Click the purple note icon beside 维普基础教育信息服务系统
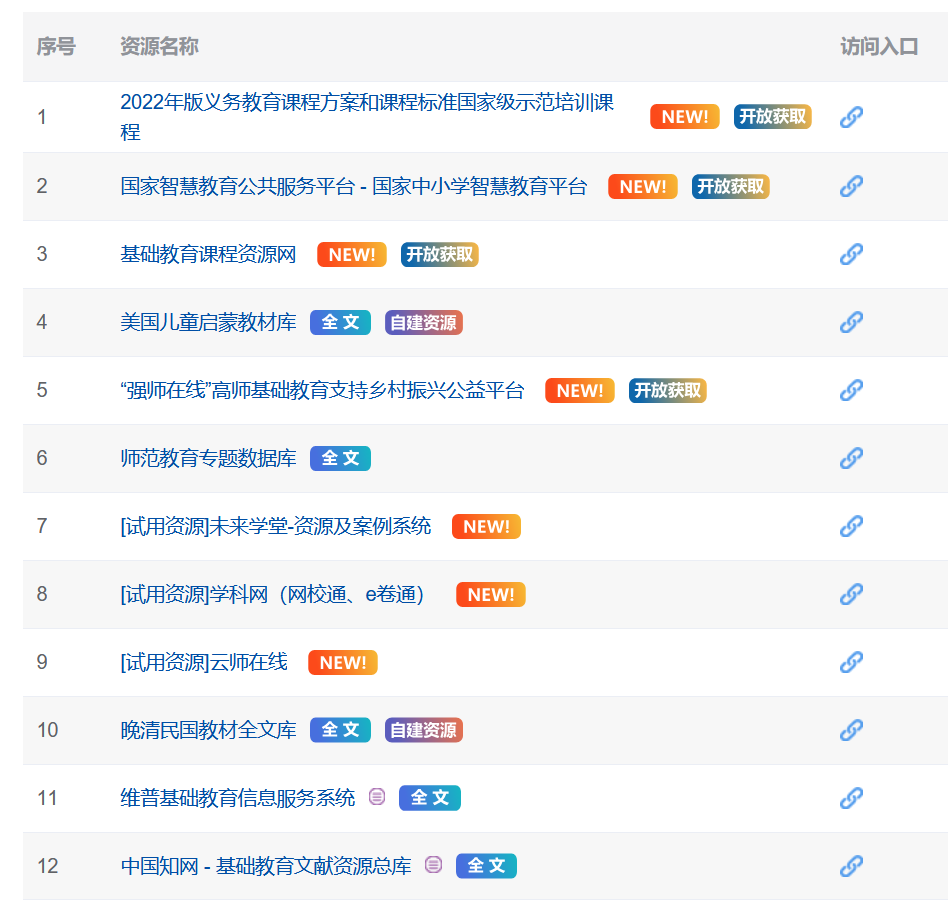 [x=377, y=797]
